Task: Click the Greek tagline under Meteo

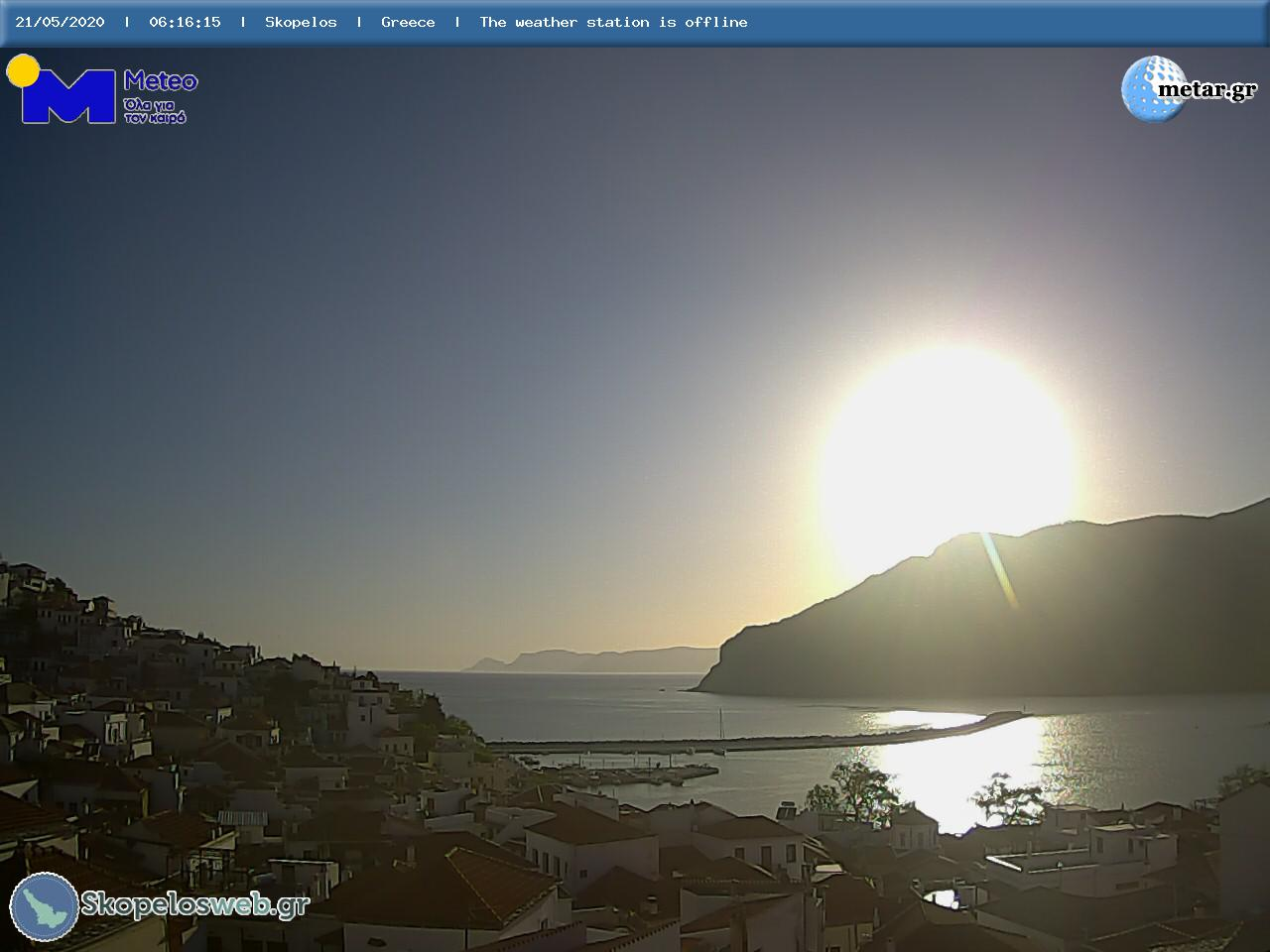Action: [155, 111]
